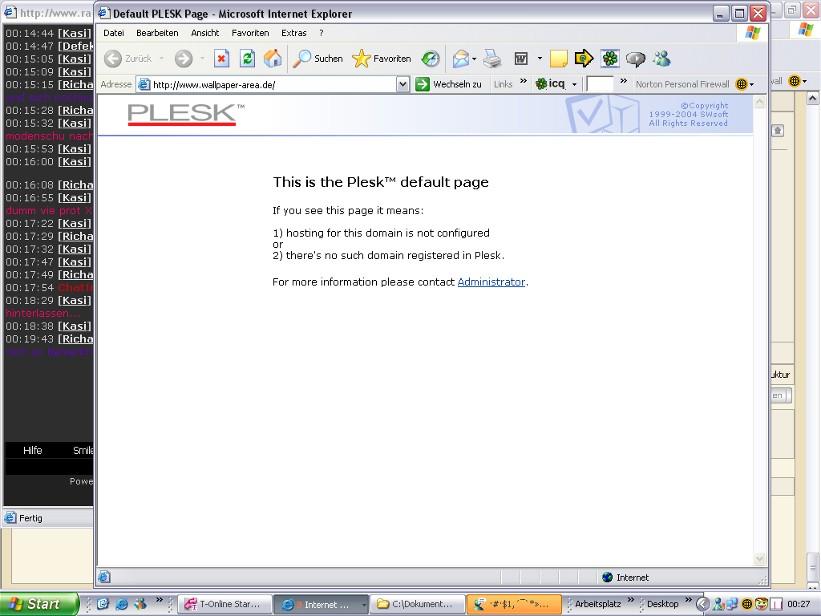Open the Bearbeiten menu

tap(157, 33)
